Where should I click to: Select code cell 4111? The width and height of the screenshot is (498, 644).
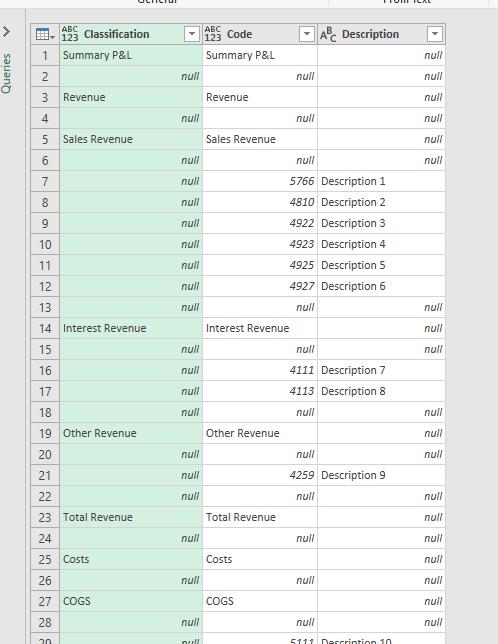pyautogui.click(x=260, y=370)
